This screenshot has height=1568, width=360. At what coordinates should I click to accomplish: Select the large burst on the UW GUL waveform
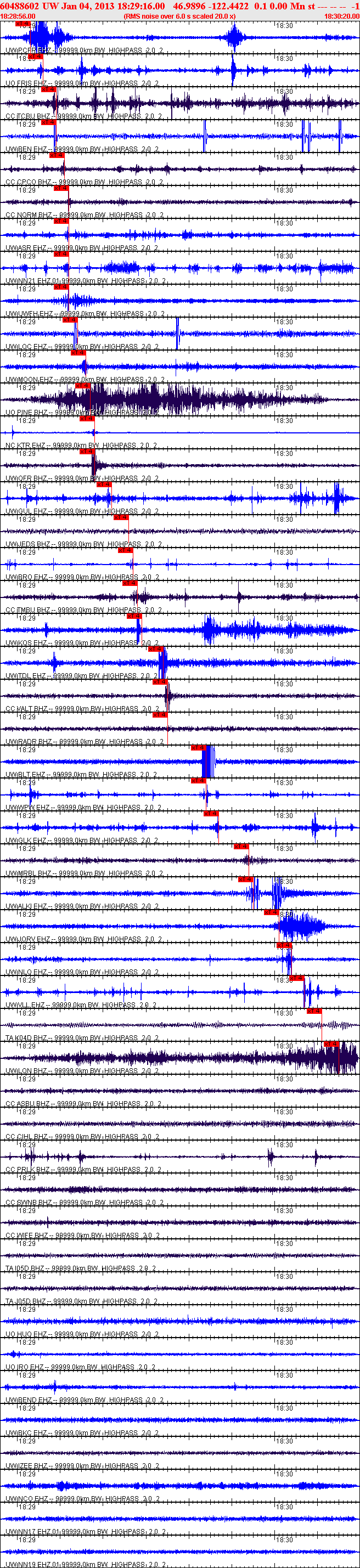(x=337, y=498)
